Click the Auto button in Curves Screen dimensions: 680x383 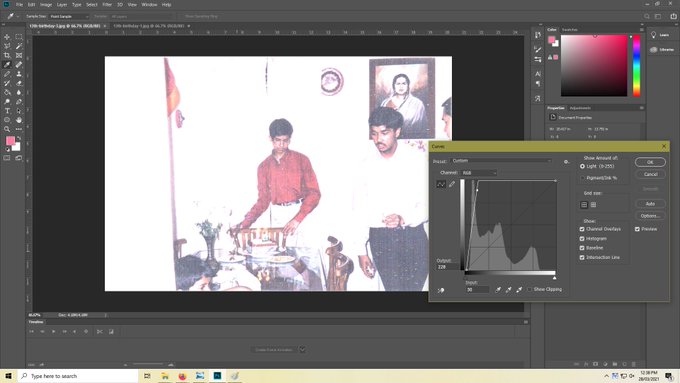click(x=650, y=203)
